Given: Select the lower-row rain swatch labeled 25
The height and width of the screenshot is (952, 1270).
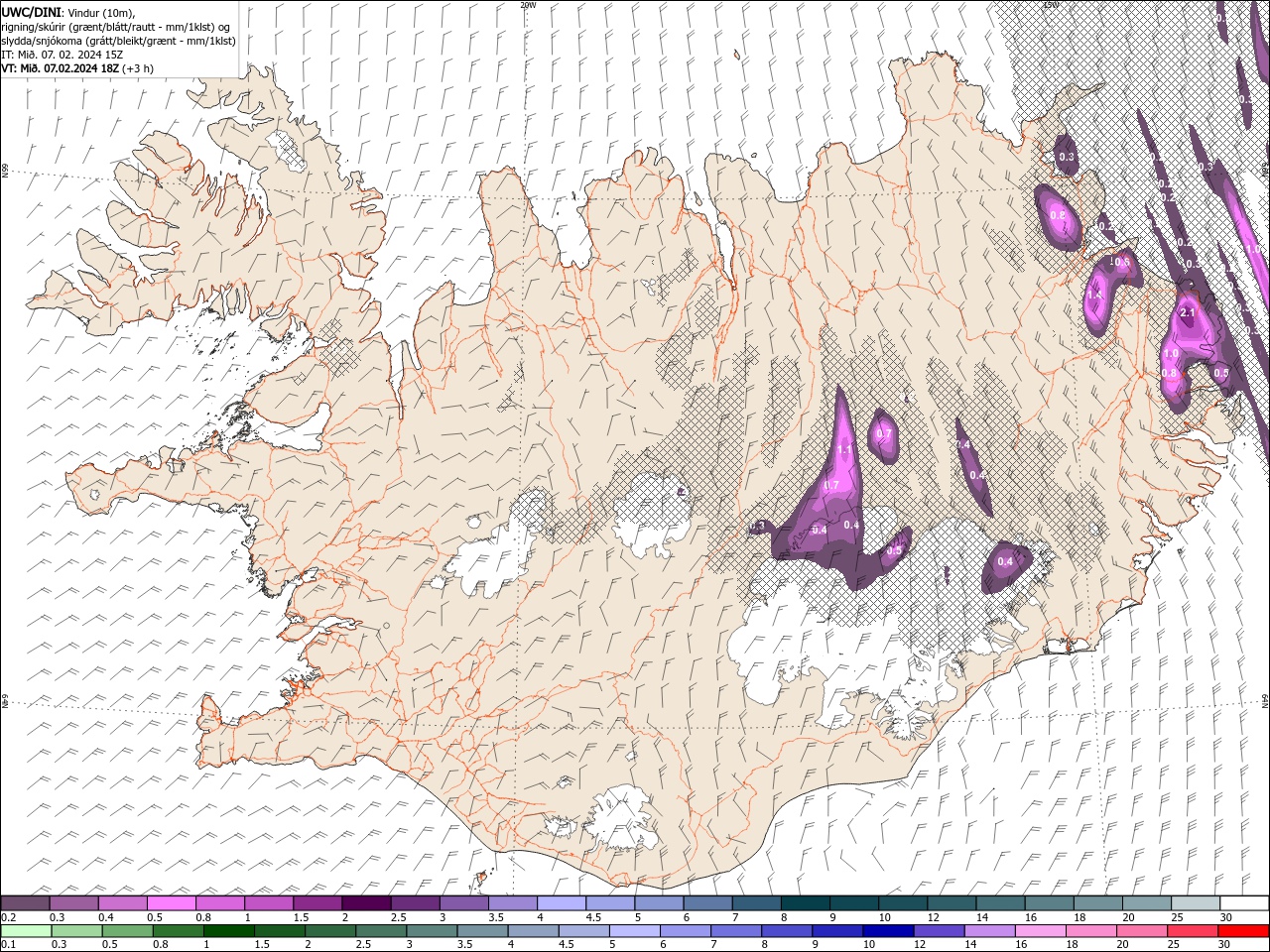Looking at the screenshot, I should 1193,931.
